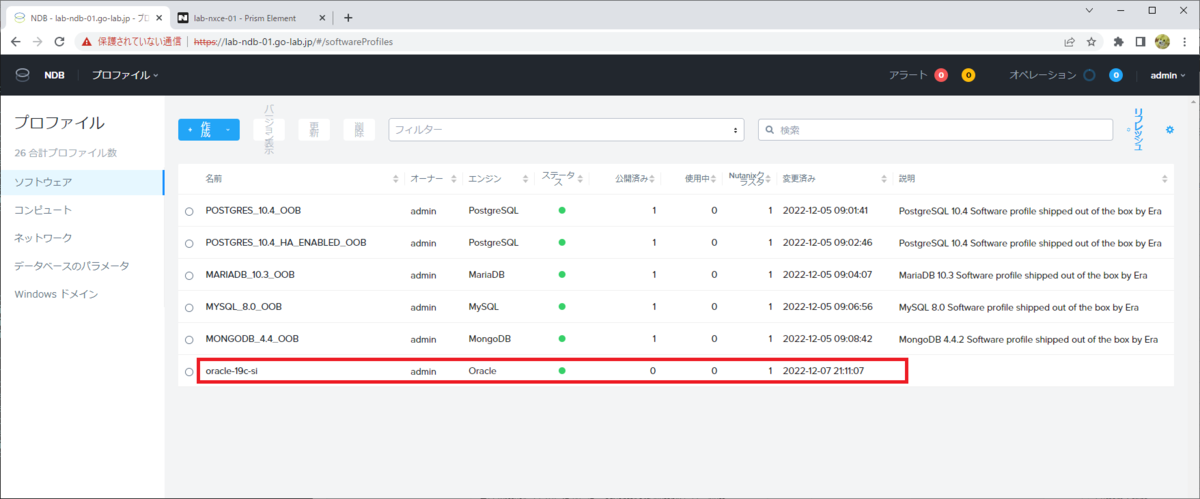Select radio button for POSTGRES_10.4_HA_ENABLED_OOB
1200x499 pixels.
coord(189,244)
